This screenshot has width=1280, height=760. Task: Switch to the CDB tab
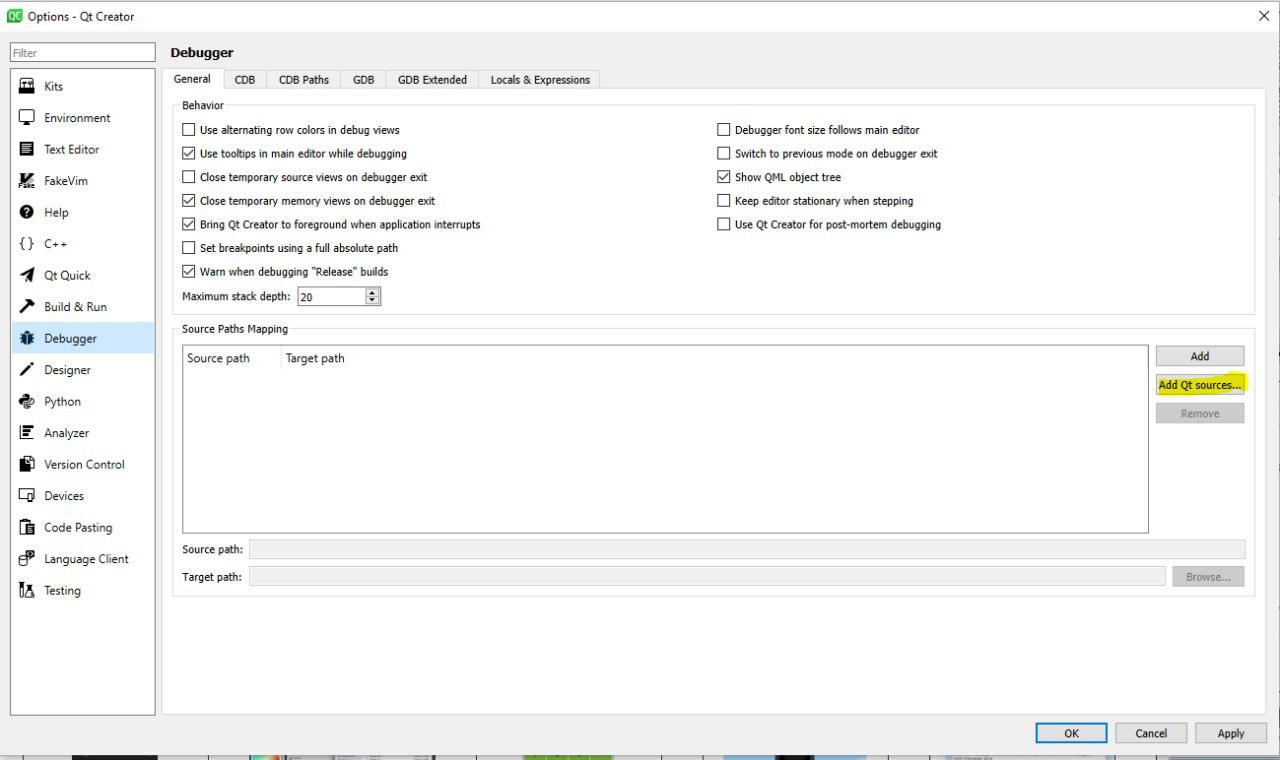click(245, 80)
